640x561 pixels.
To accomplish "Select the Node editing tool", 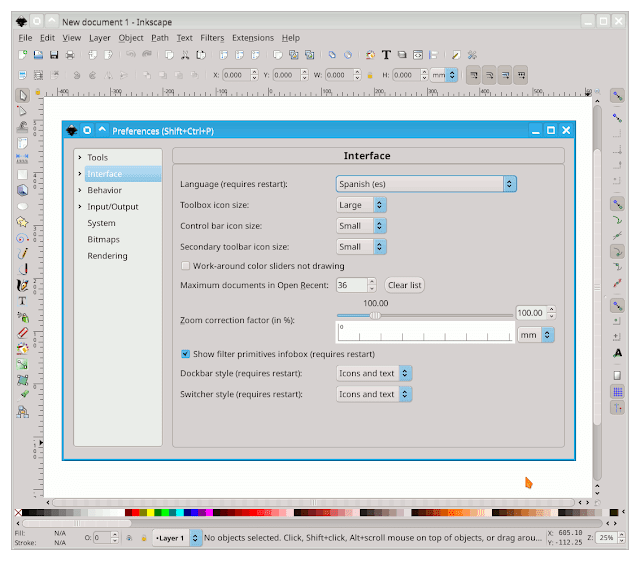I will click(22, 111).
